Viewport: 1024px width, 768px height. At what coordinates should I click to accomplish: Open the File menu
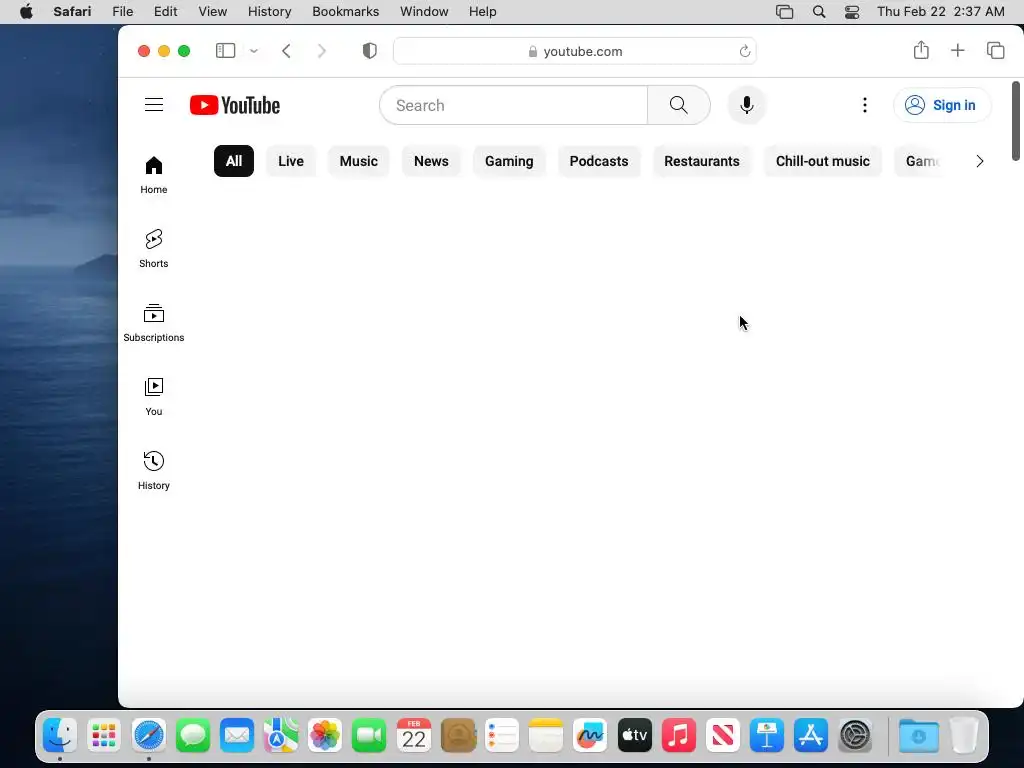pos(123,12)
